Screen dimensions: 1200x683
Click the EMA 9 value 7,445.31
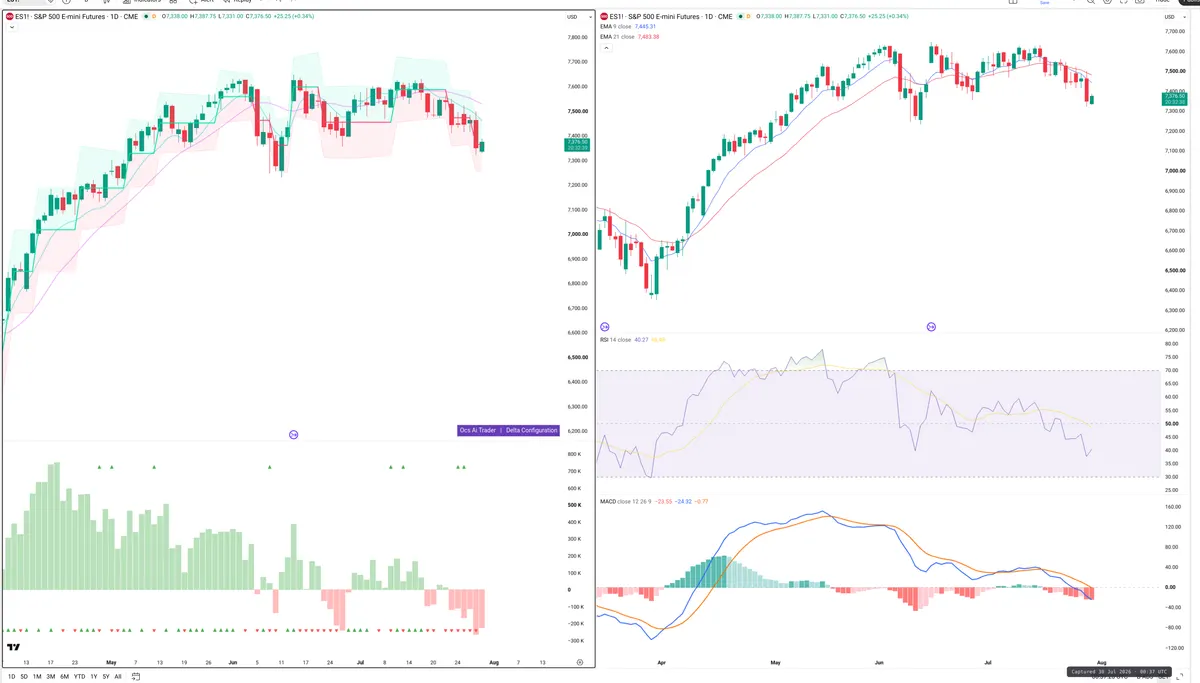coord(645,27)
